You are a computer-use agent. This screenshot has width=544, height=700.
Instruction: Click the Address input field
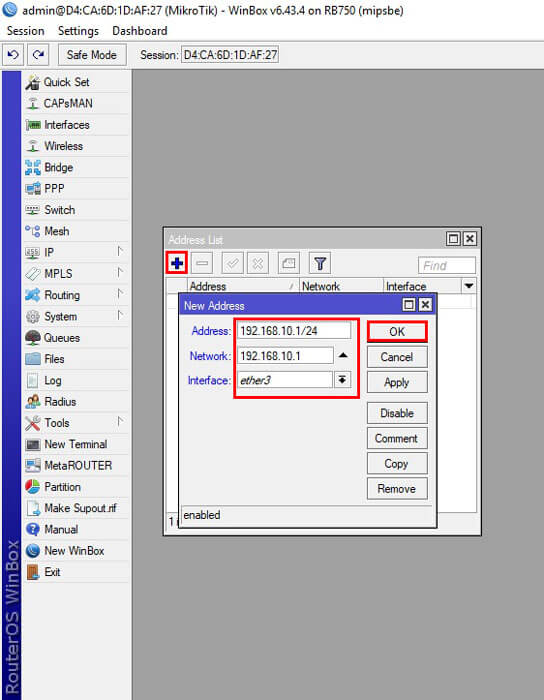pos(294,331)
